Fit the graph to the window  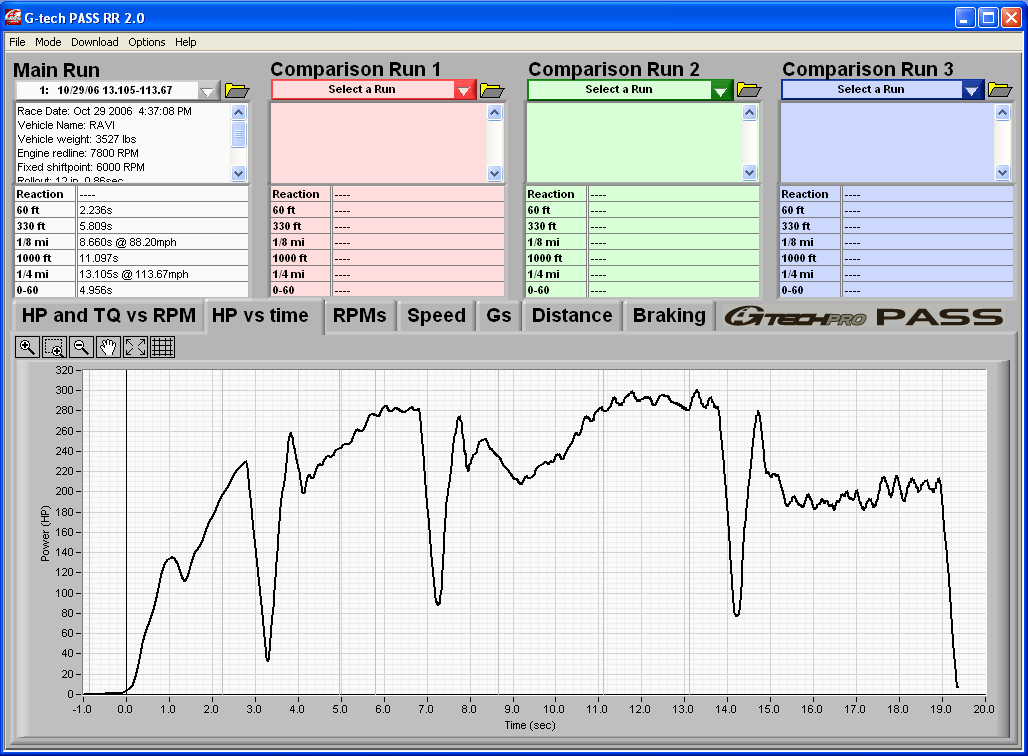[133, 347]
